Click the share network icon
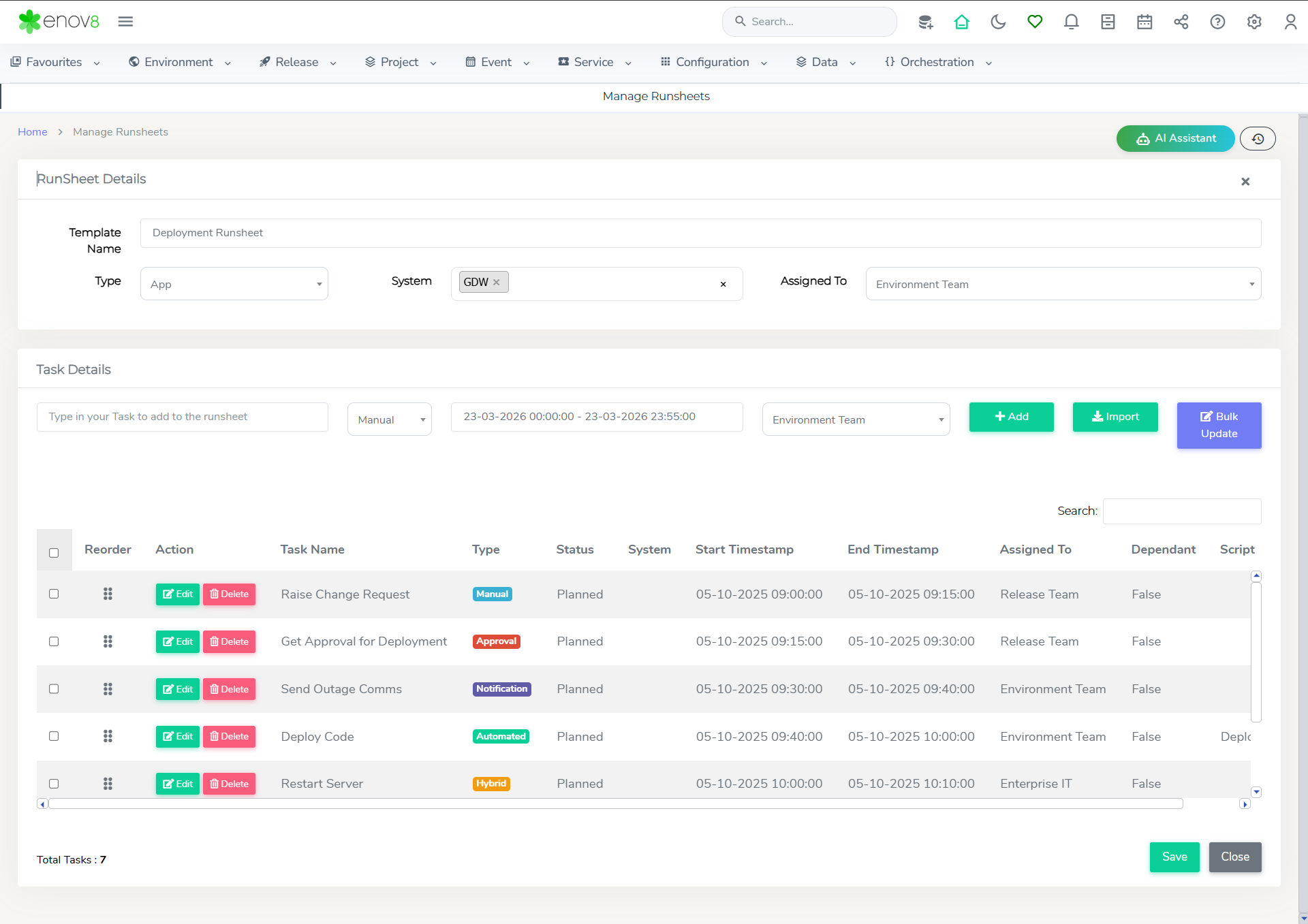This screenshot has height=924, width=1308. click(x=1181, y=22)
